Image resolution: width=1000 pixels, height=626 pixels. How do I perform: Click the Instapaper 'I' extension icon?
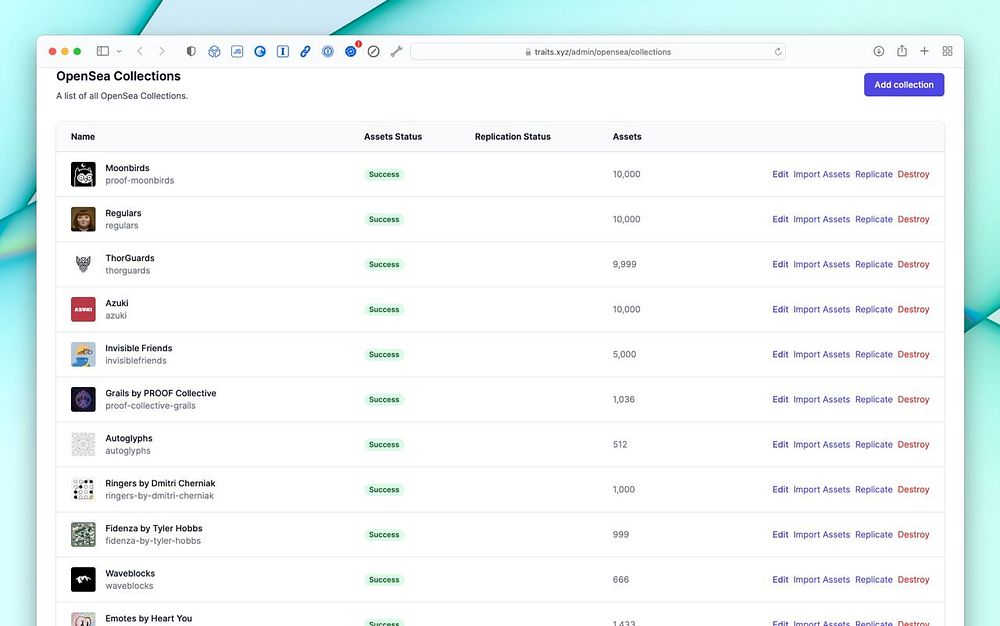[283, 51]
